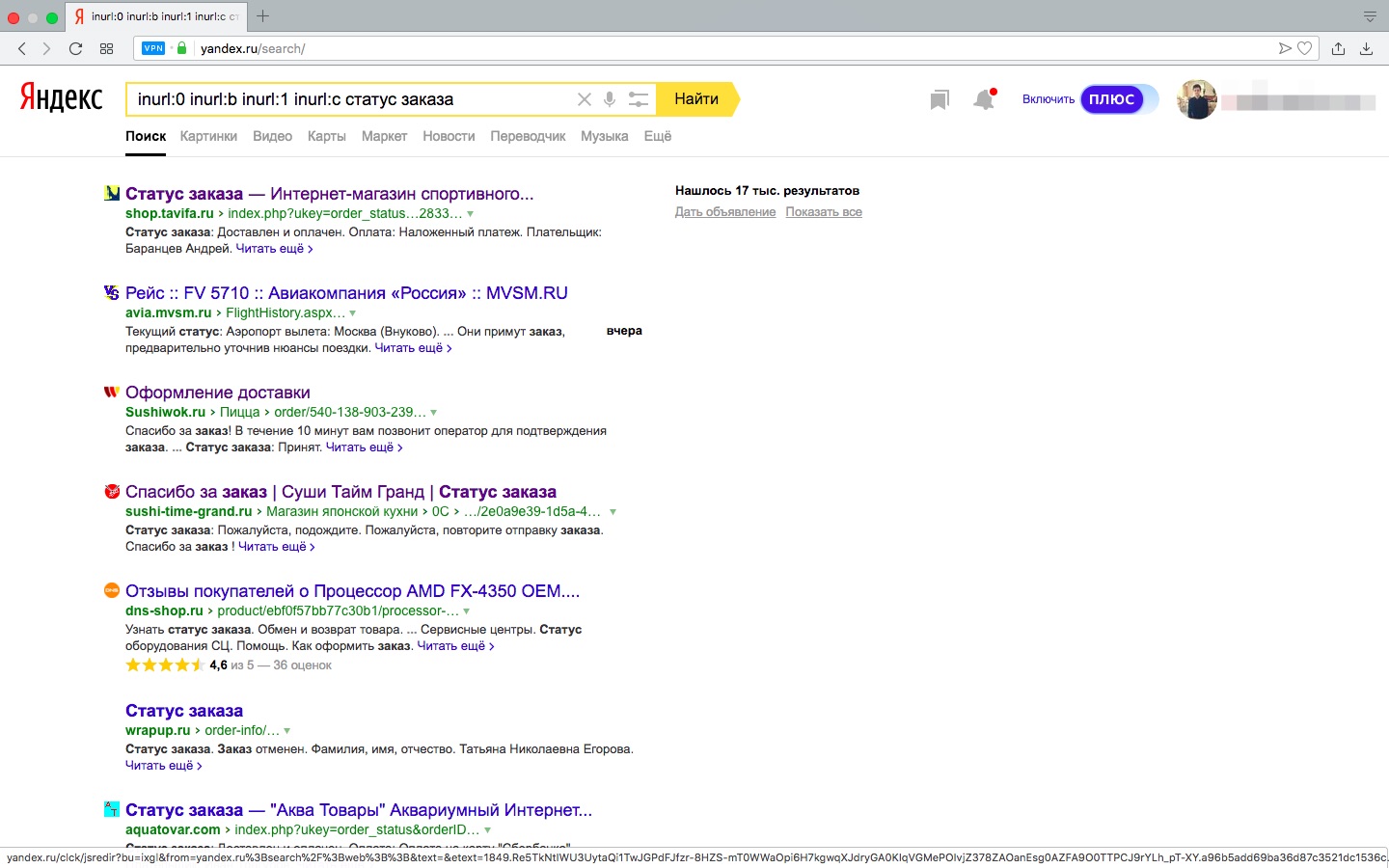
Task: Expand Читать ещё in the sushi-time-grand result
Action: 277,547
